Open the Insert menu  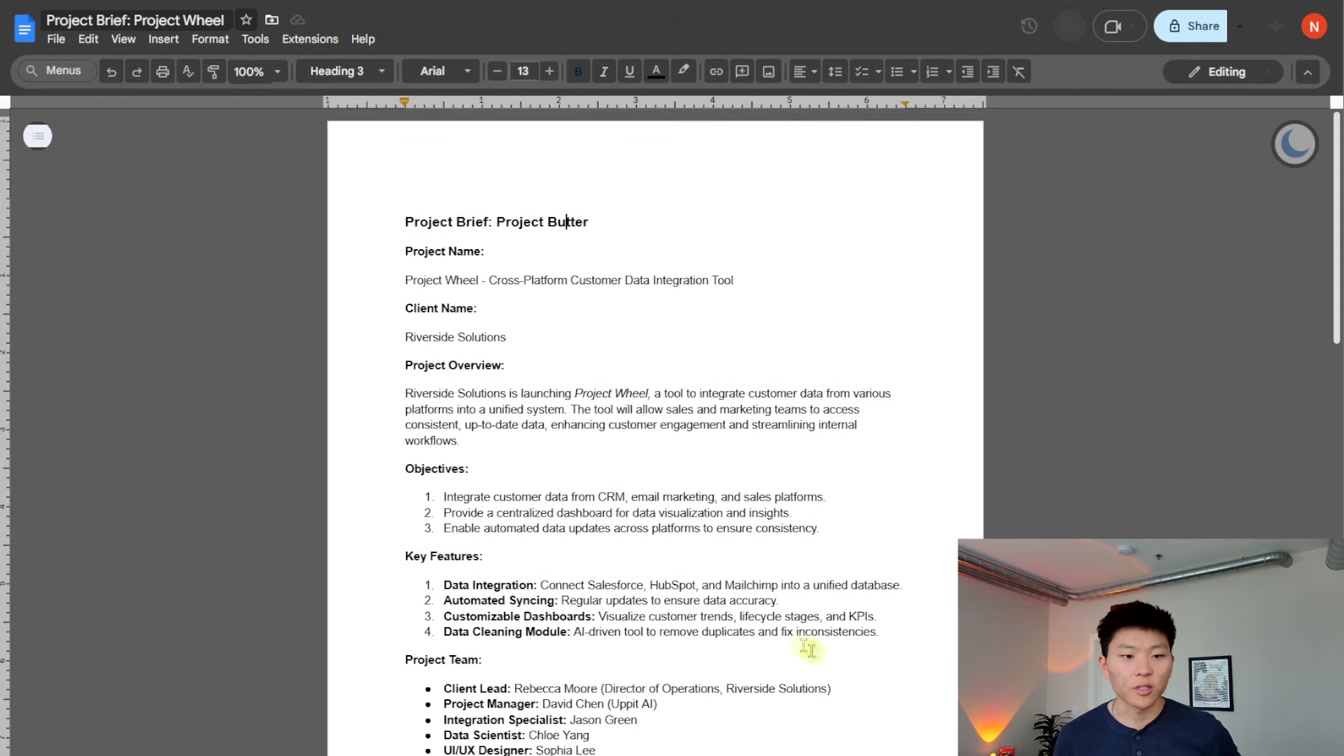click(x=163, y=39)
